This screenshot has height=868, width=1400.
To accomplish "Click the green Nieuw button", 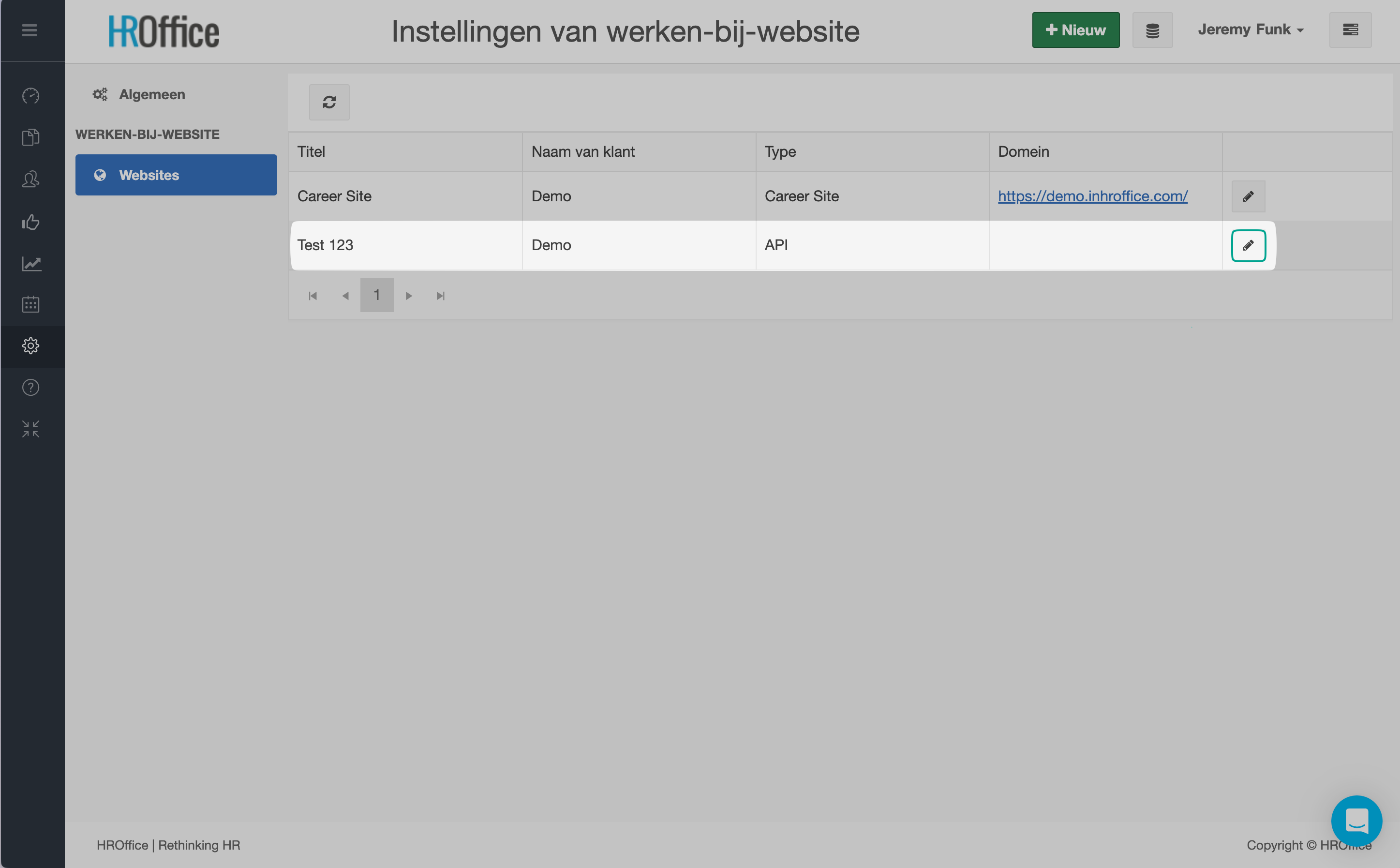I will [x=1075, y=30].
